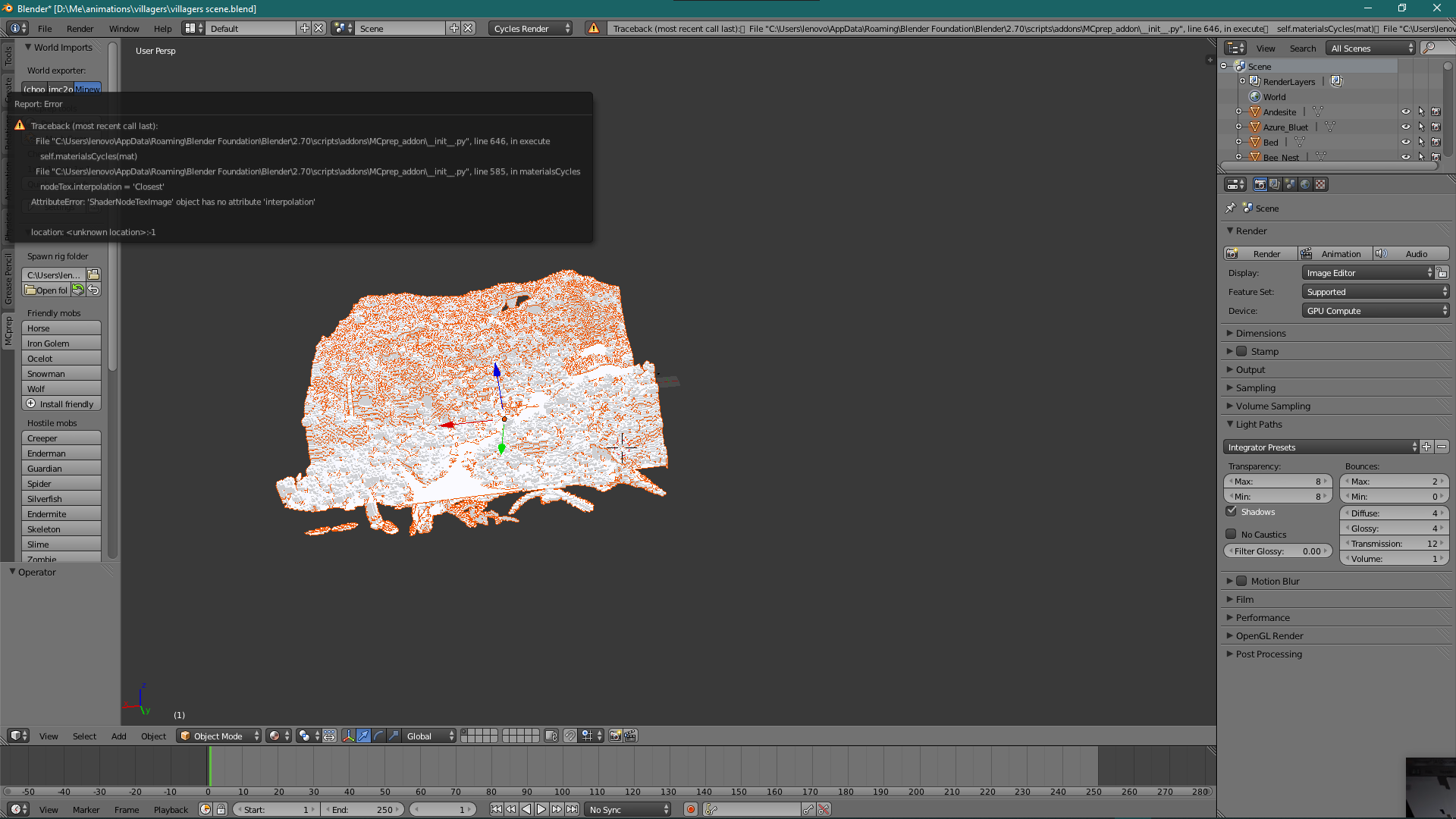The width and height of the screenshot is (1456, 819).
Task: Enable the Motion Blur checkbox
Action: coord(1241,581)
